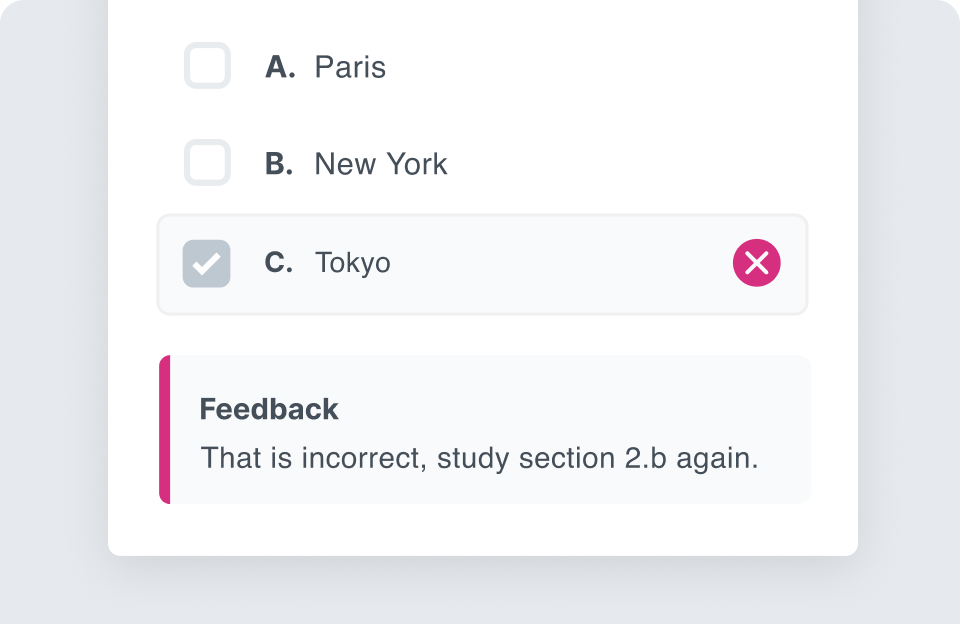Click the Paris option text

point(350,67)
